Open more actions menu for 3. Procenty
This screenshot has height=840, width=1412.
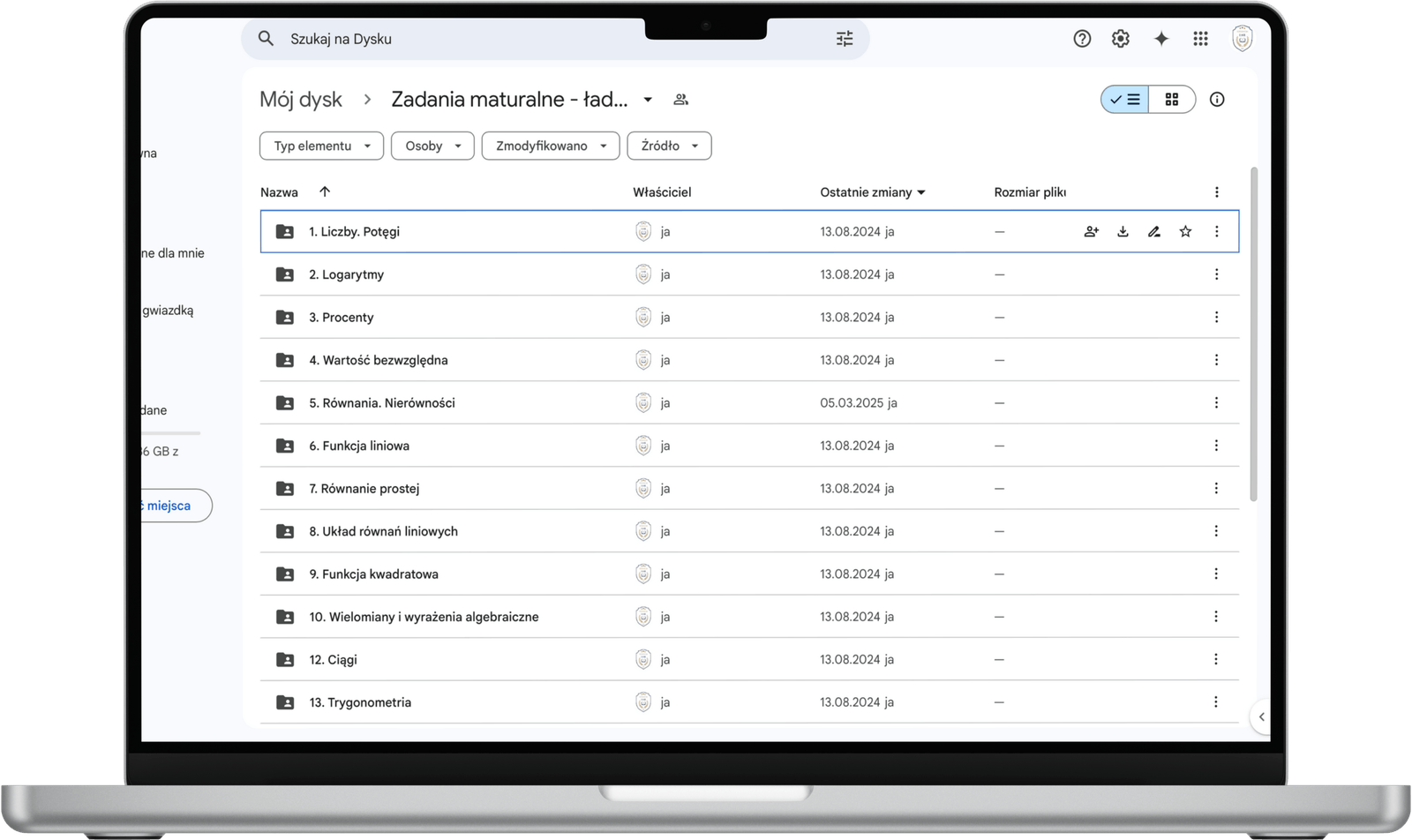click(1216, 318)
